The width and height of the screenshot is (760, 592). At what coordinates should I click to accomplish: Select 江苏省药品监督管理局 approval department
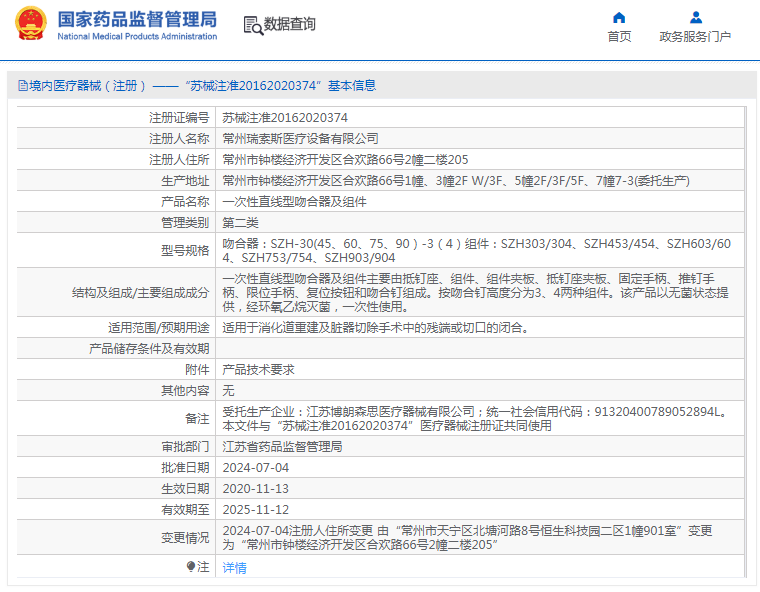tap(282, 447)
